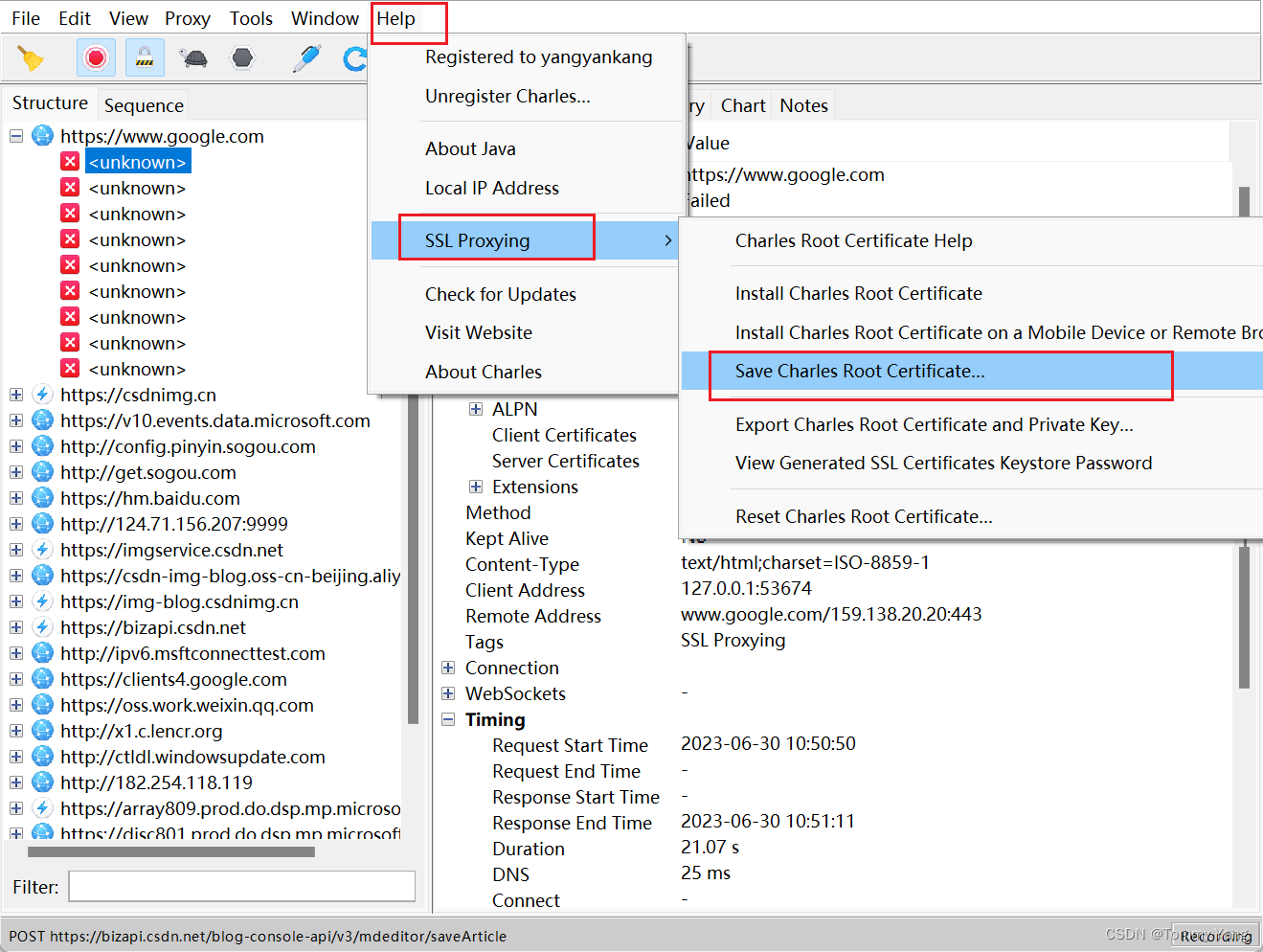Expand the ALPN row

[x=476, y=409]
